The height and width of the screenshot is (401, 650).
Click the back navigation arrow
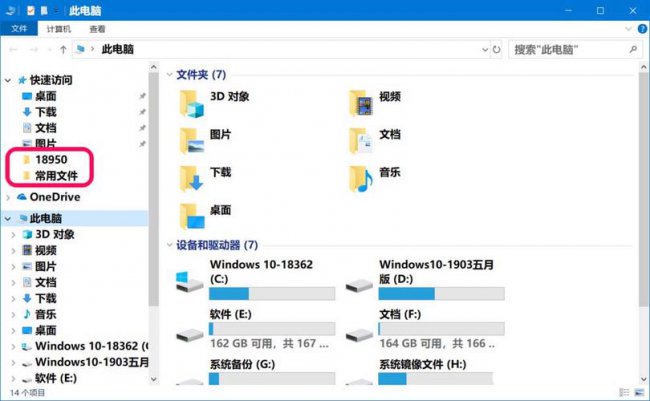tap(13, 50)
